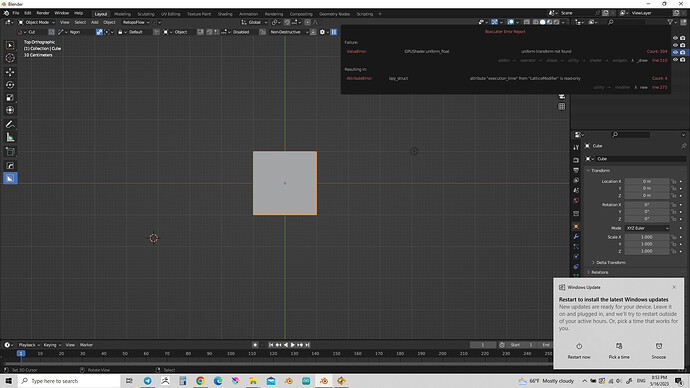Activate the Scale tool
This screenshot has width=690, height=388.
click(x=10, y=98)
